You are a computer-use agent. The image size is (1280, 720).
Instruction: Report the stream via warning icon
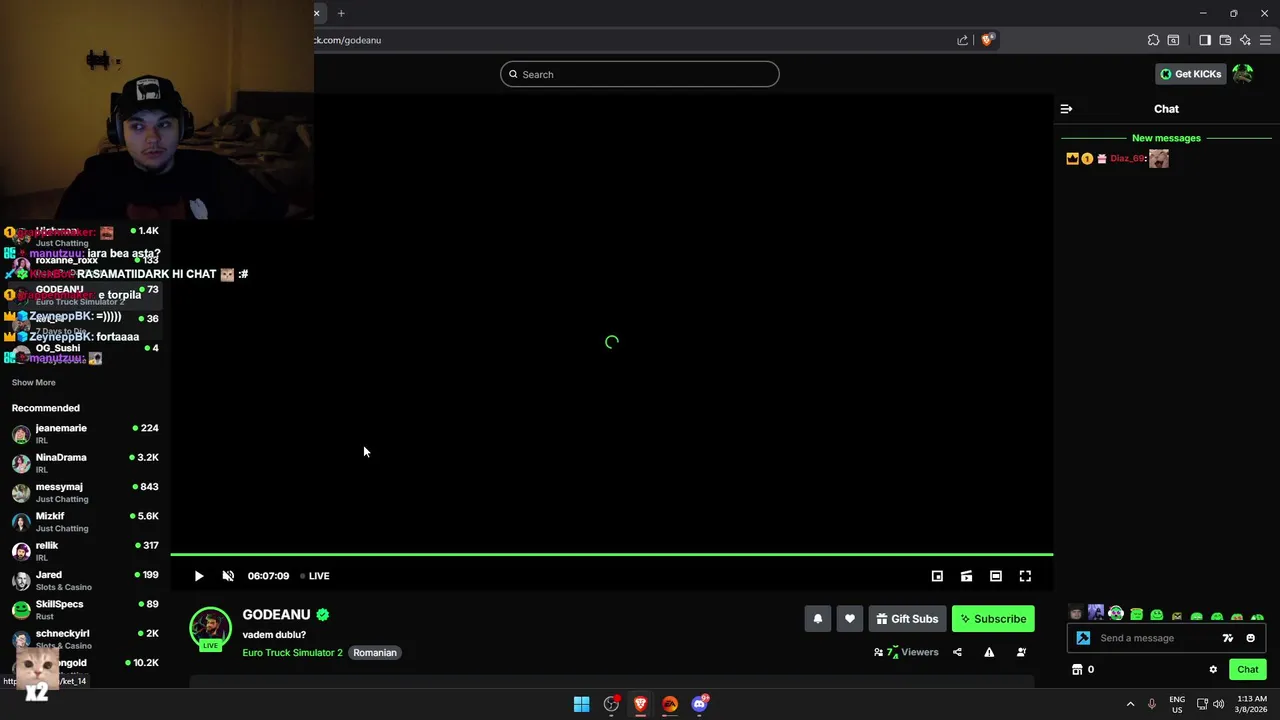pos(989,653)
